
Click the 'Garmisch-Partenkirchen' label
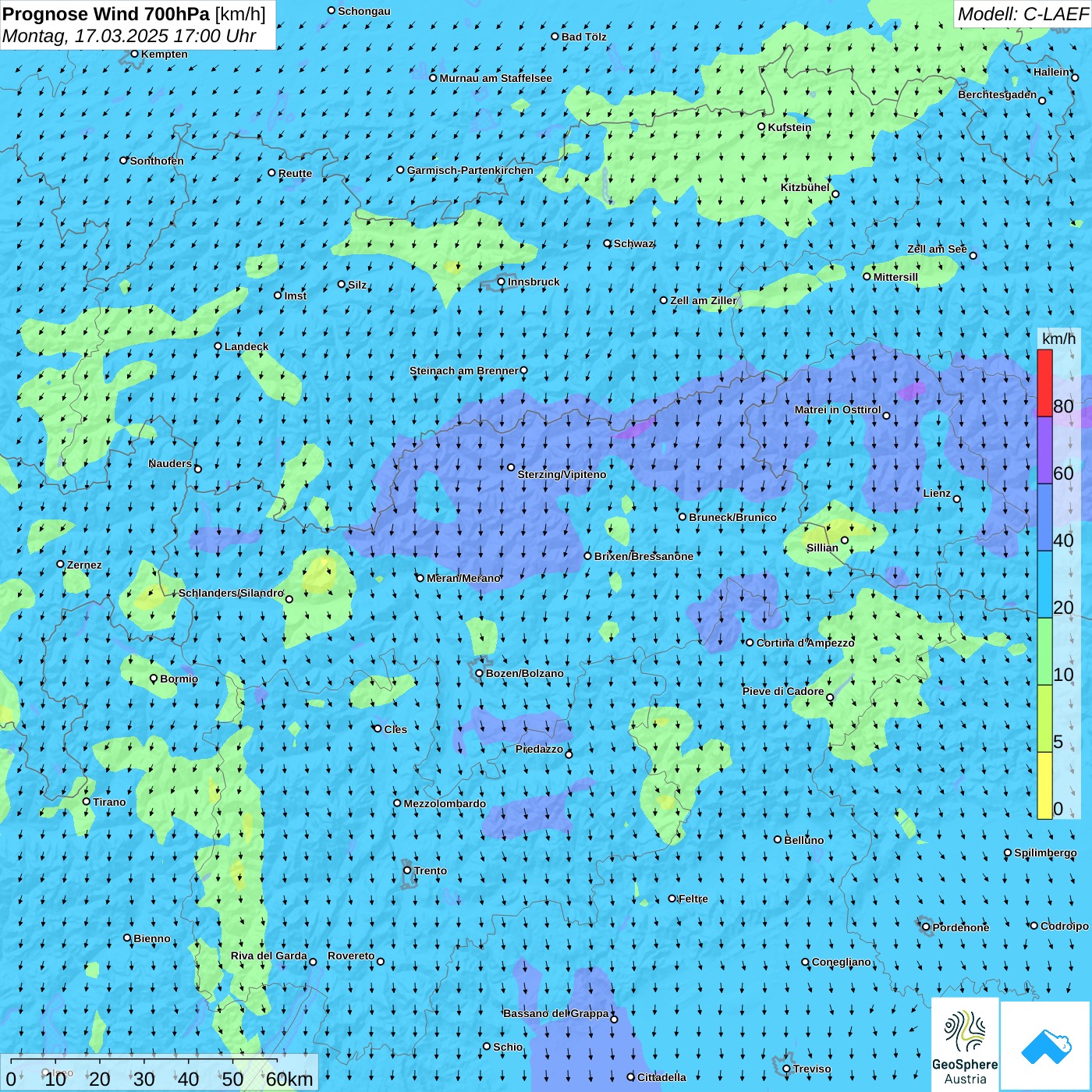470,170
